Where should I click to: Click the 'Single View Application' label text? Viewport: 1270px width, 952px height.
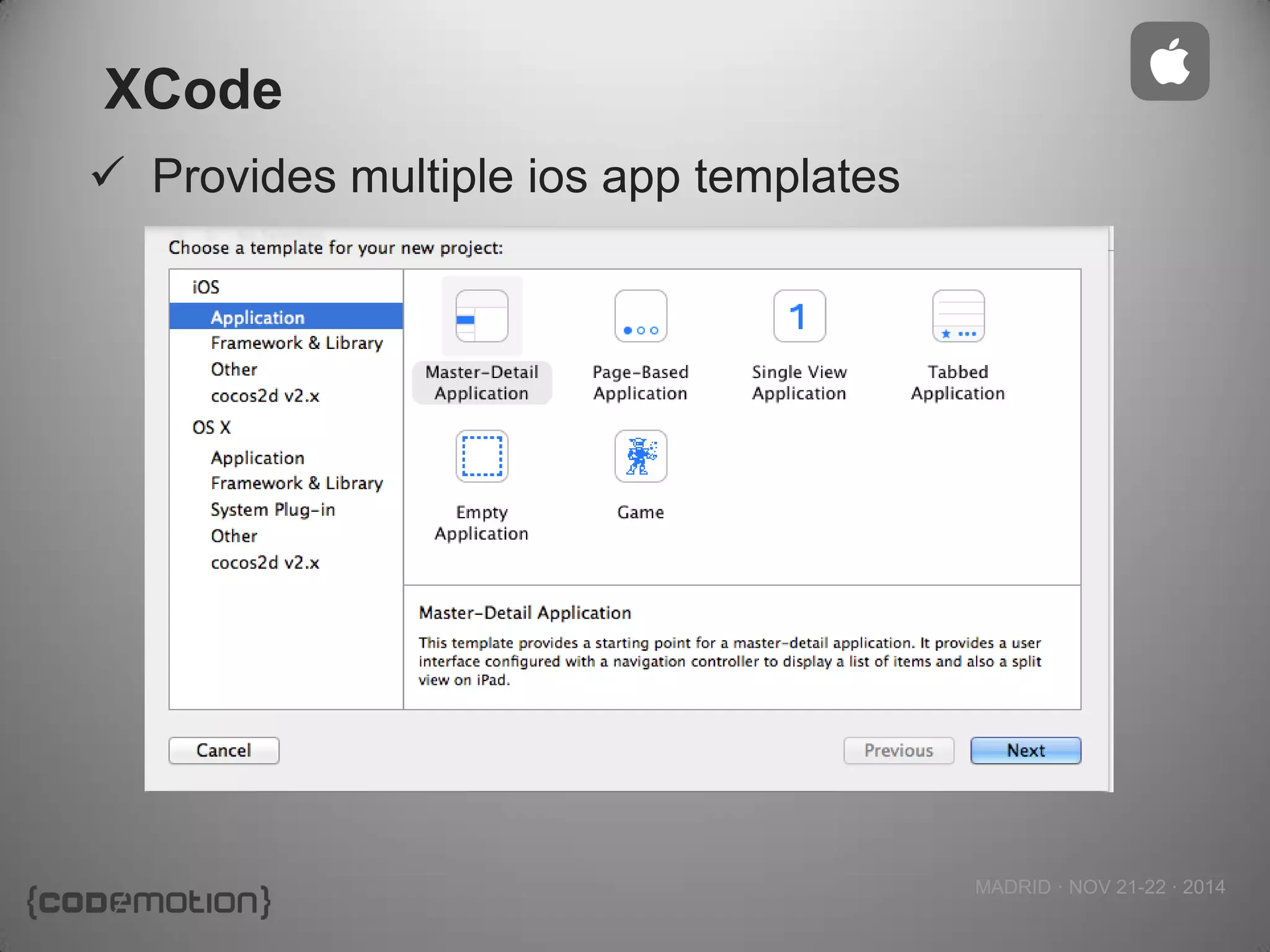tap(799, 383)
